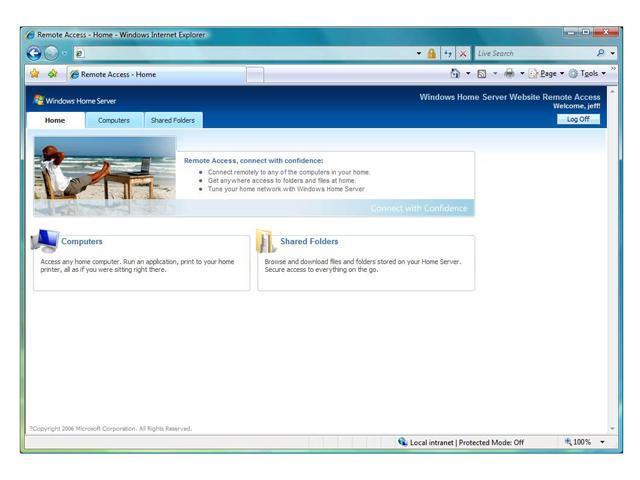Viewport: 640px width, 480px height.
Task: Expand the Print options dropdown arrow
Action: pos(522,74)
